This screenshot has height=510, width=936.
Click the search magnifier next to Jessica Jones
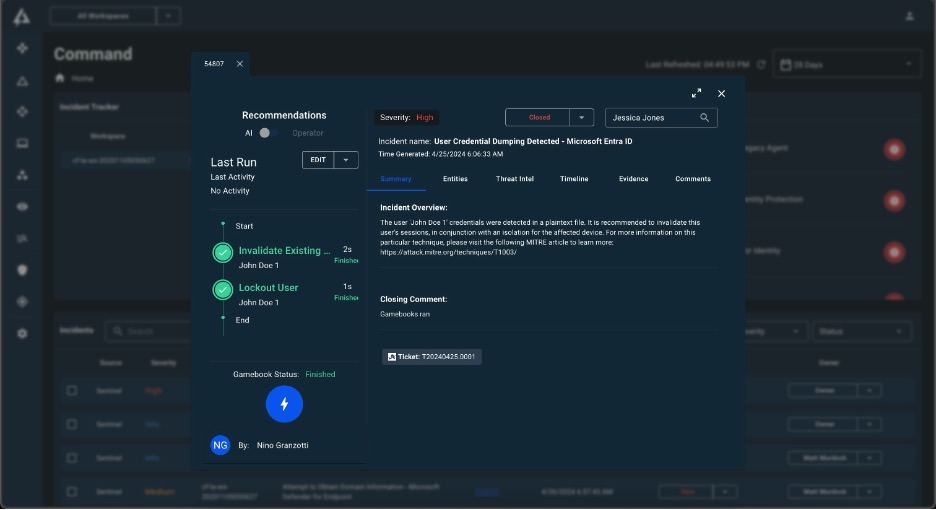click(x=705, y=118)
